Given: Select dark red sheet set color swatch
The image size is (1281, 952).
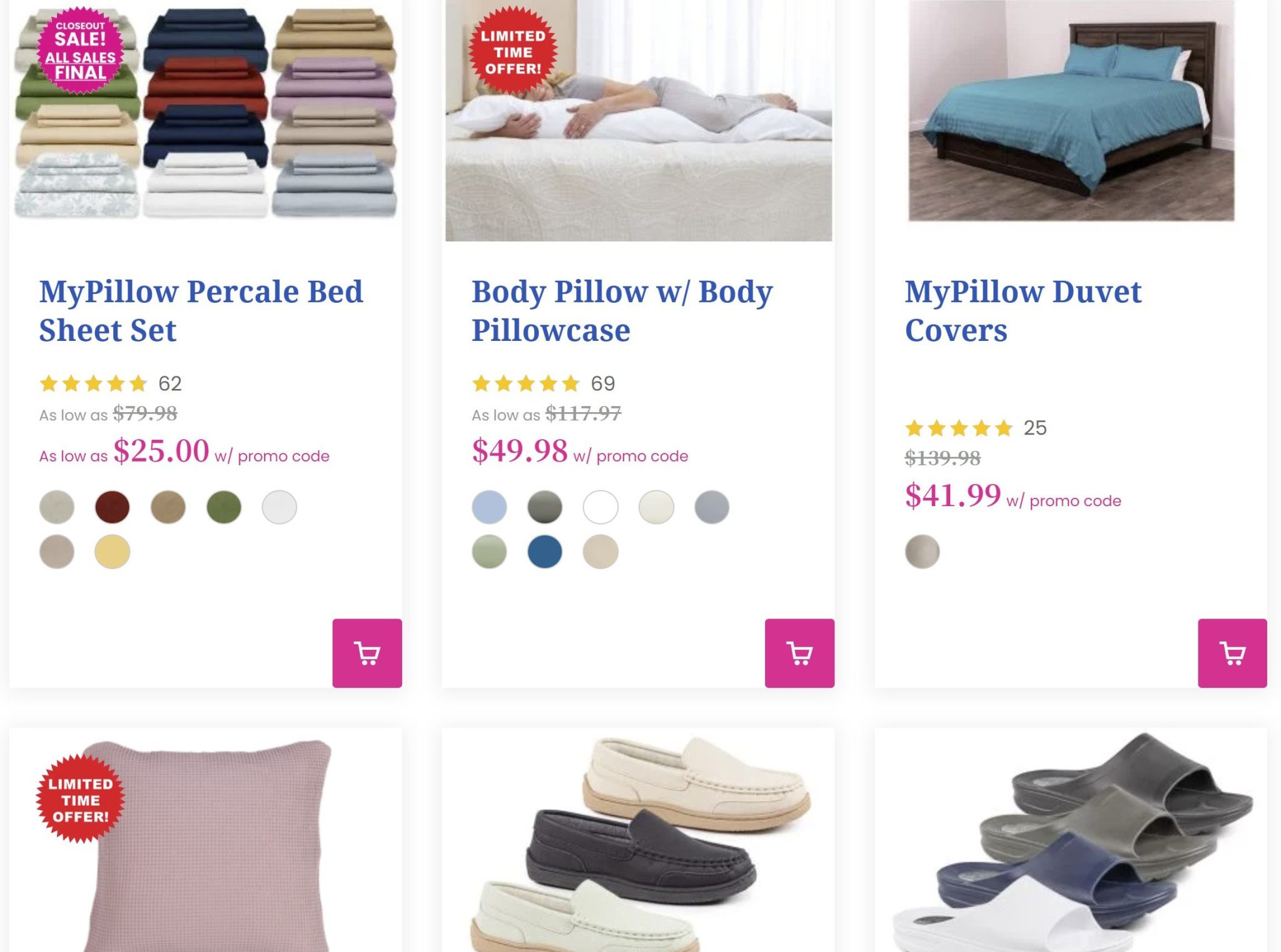Looking at the screenshot, I should pos(113,507).
